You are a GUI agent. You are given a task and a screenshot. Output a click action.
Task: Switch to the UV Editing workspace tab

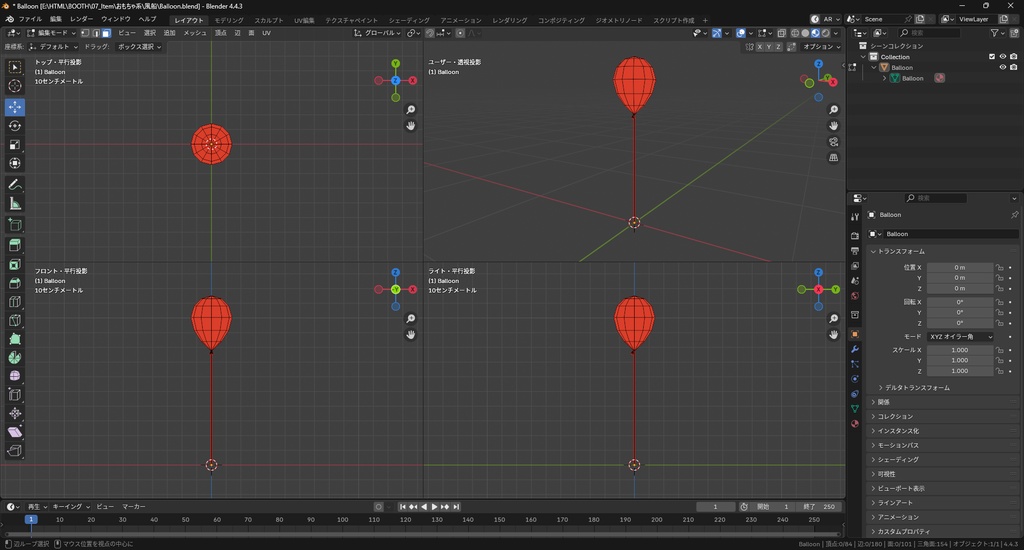tap(304, 20)
